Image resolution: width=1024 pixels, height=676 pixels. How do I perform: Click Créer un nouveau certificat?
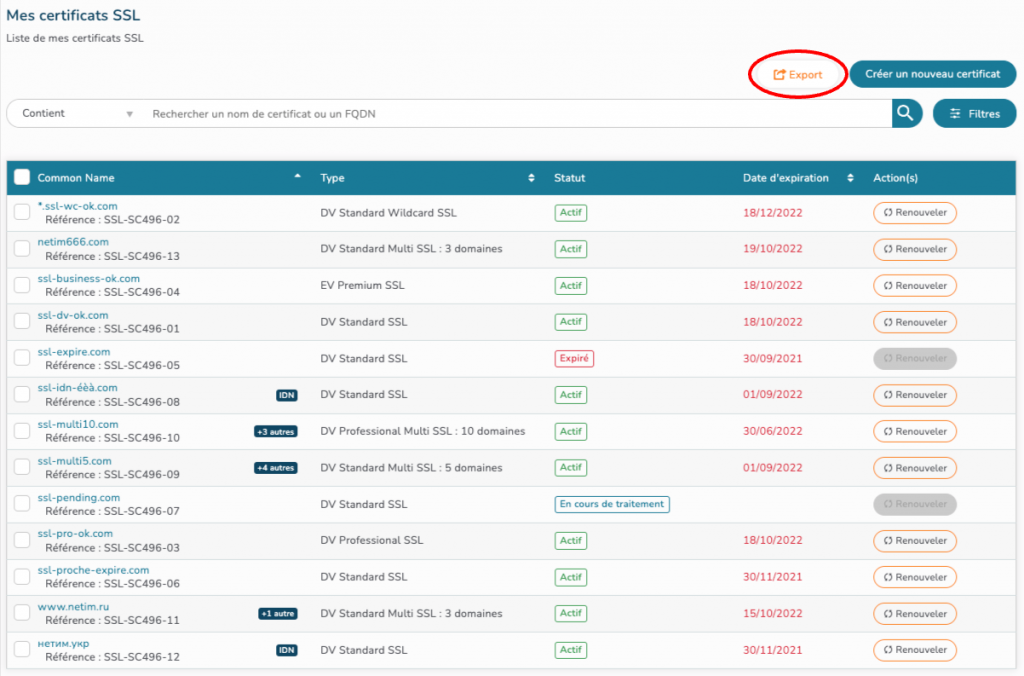click(x=932, y=75)
